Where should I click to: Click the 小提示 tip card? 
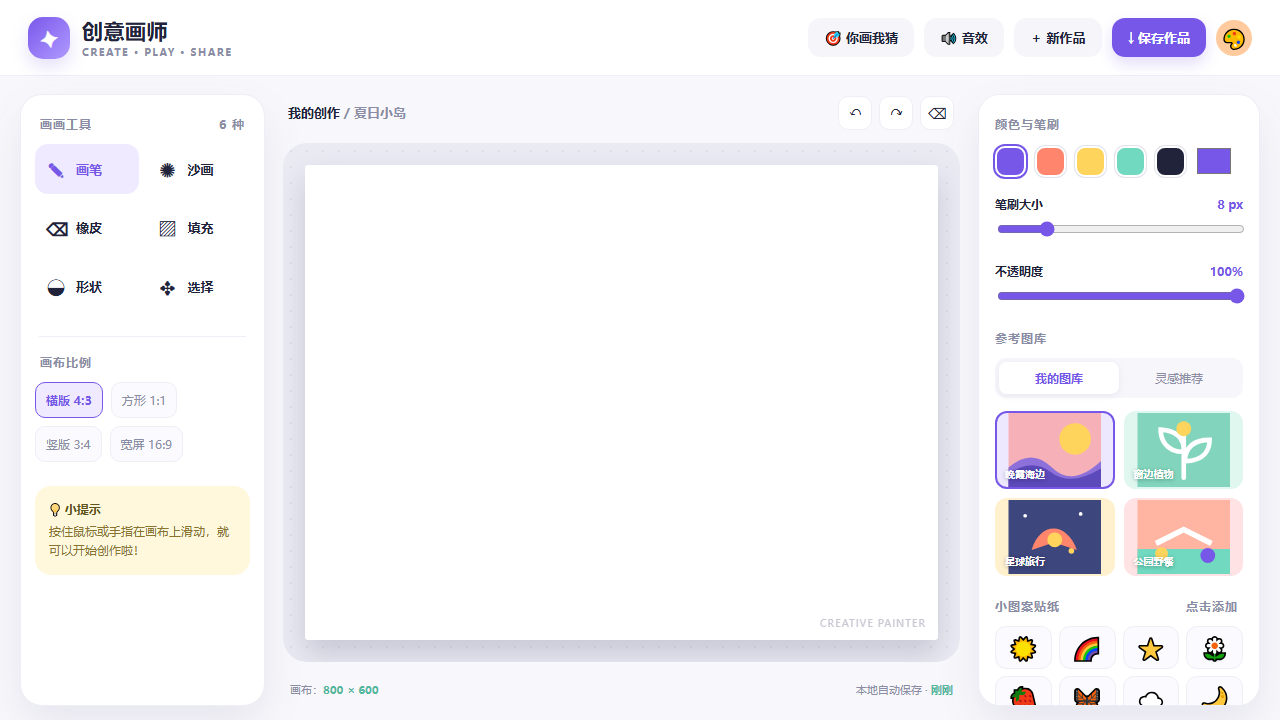[142, 531]
